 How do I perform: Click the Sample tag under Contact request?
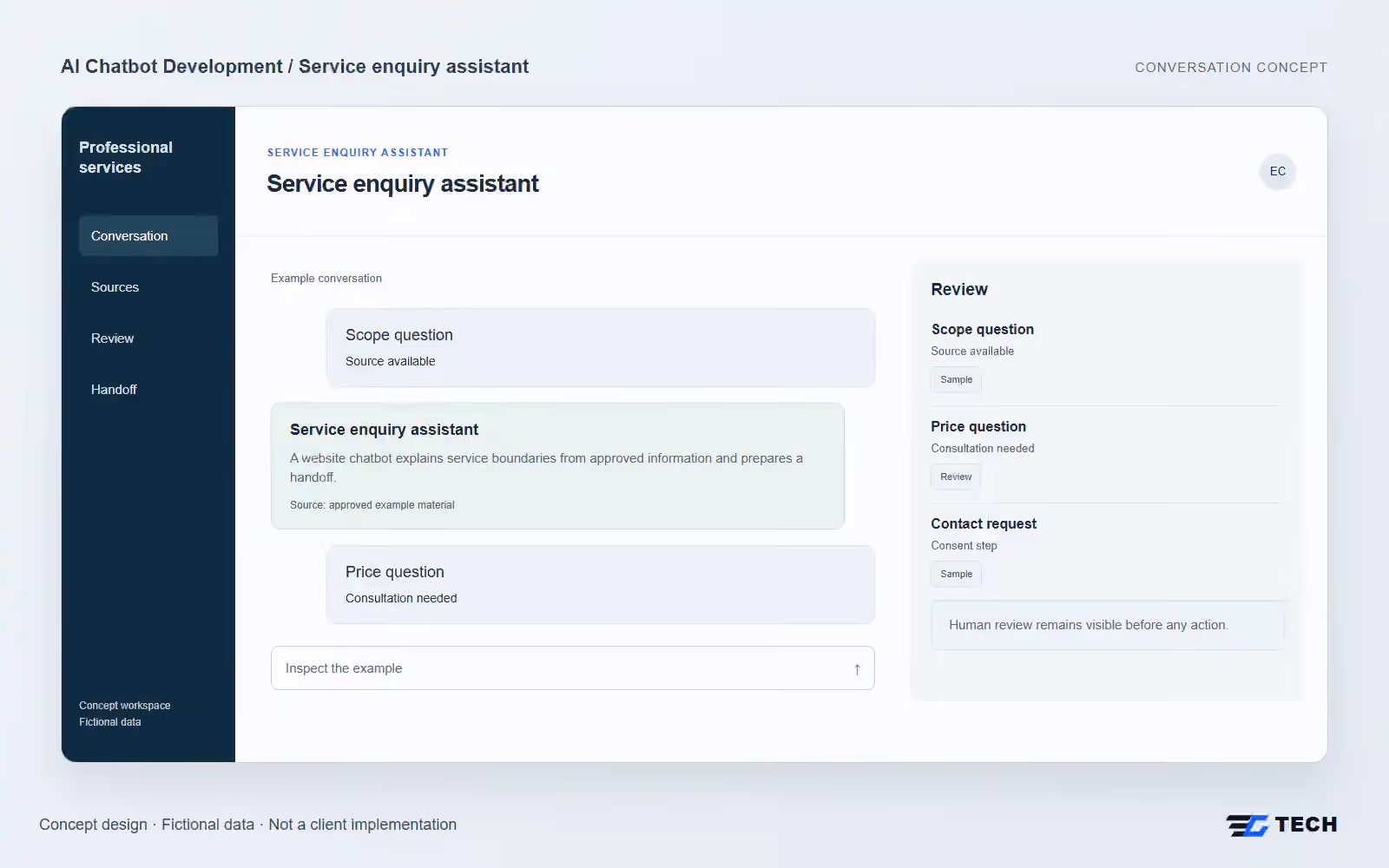[956, 574]
